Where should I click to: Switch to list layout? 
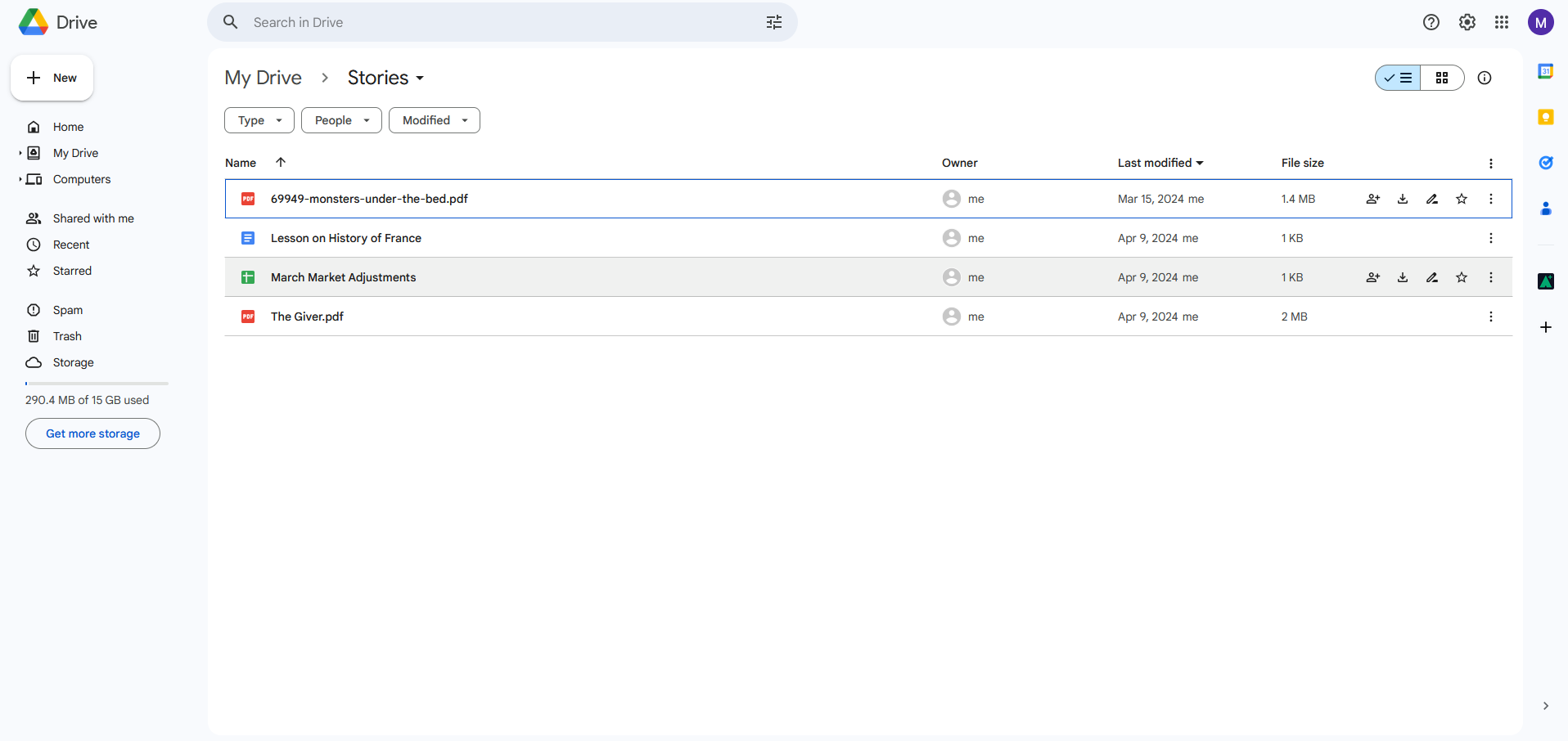click(1398, 78)
